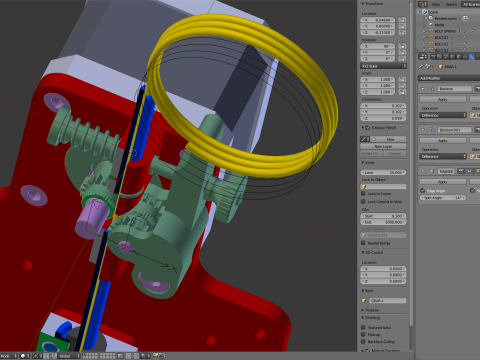
Task: Open the outliner editor type selector
Action: click(423, 4)
